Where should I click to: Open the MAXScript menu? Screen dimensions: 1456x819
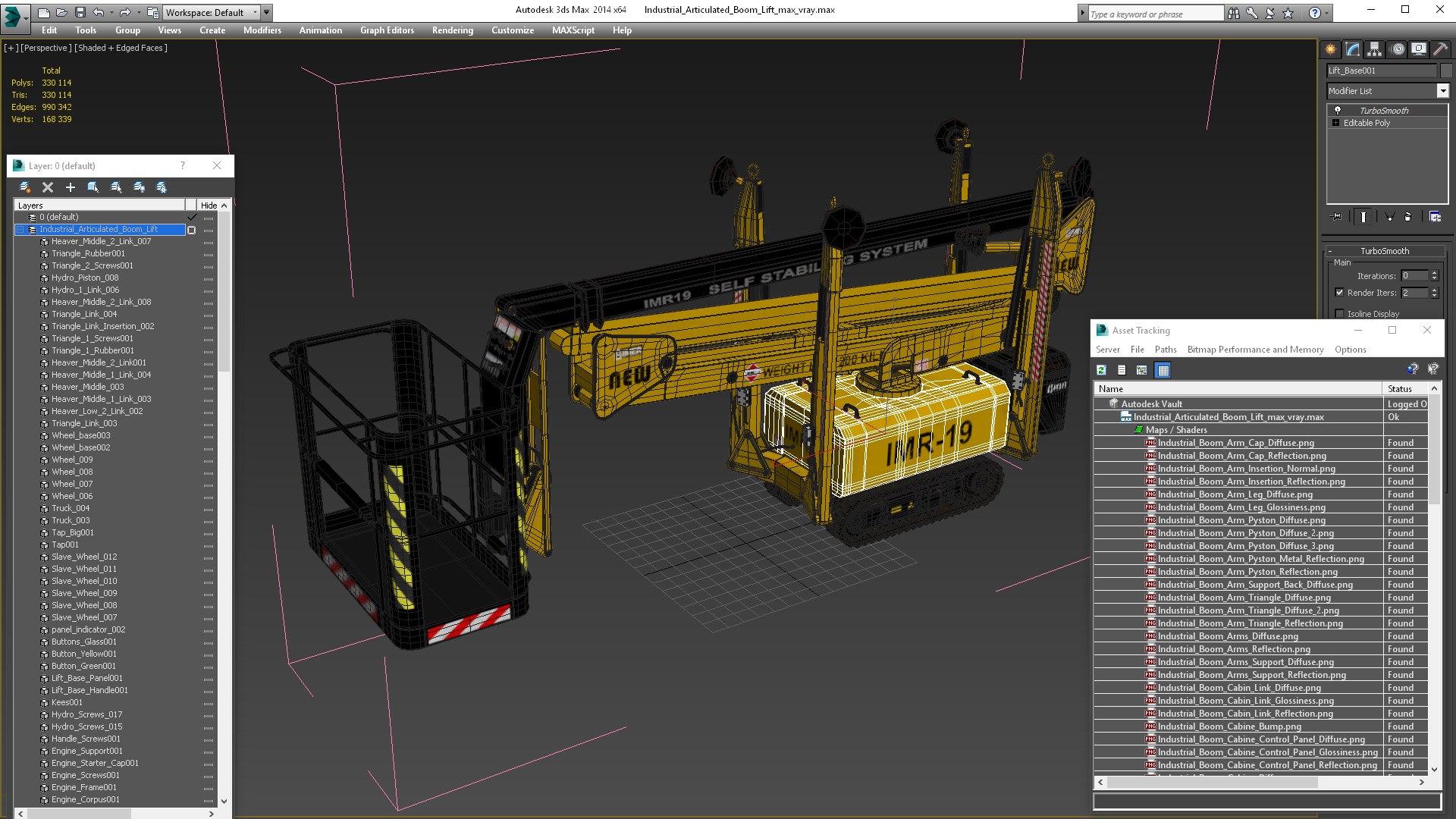[x=573, y=30]
